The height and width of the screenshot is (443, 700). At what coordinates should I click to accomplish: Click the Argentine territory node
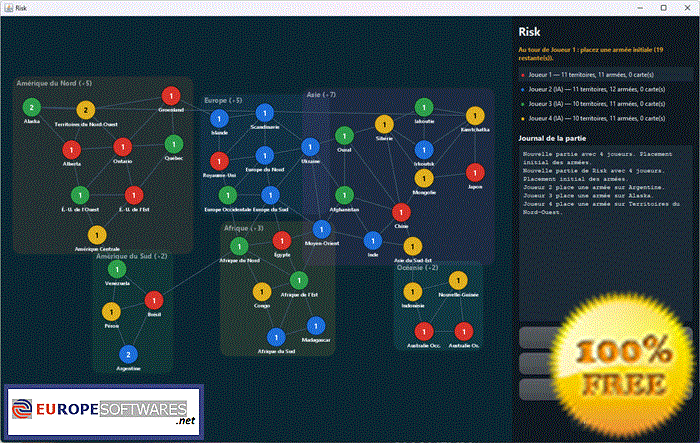pos(129,355)
